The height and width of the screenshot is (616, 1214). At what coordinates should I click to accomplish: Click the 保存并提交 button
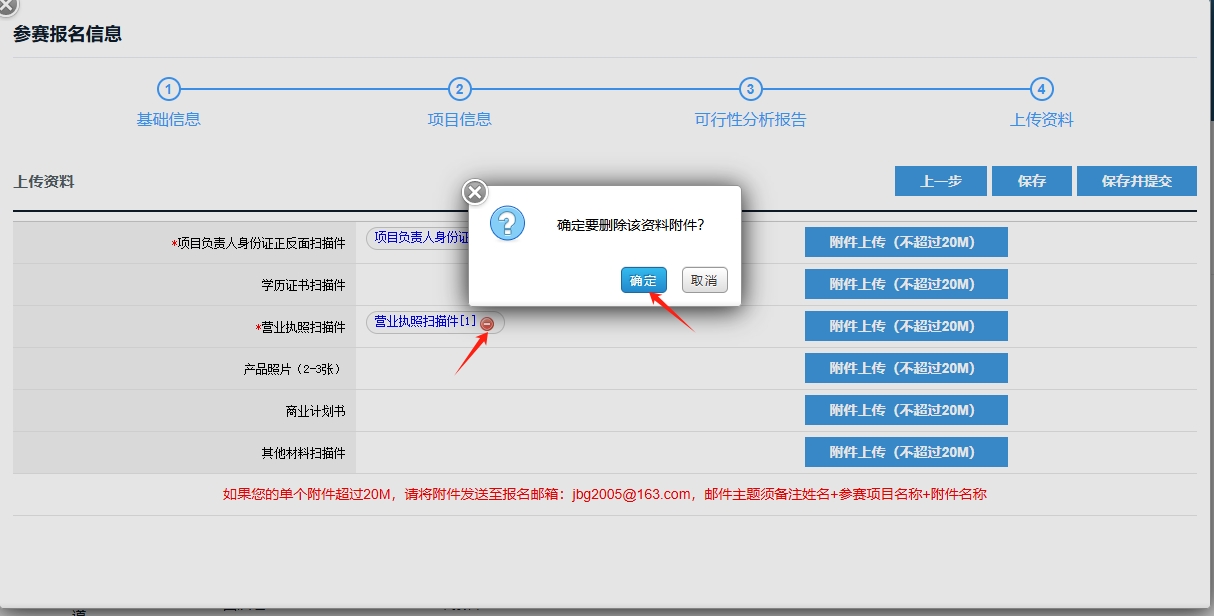(1137, 181)
